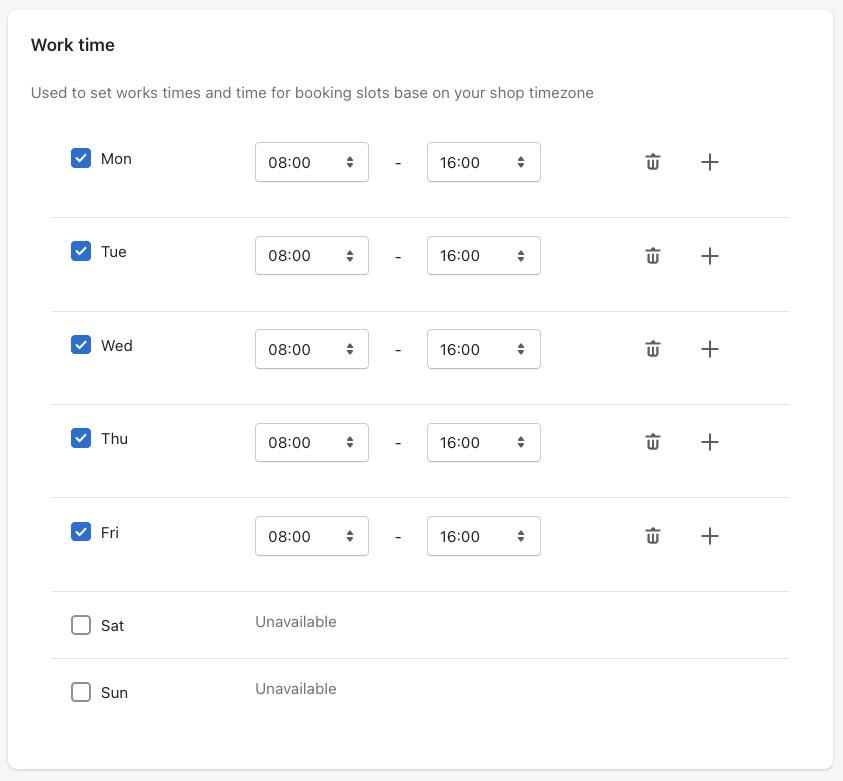The image size is (843, 781).
Task: Add another time slot for Monday
Action: (709, 162)
